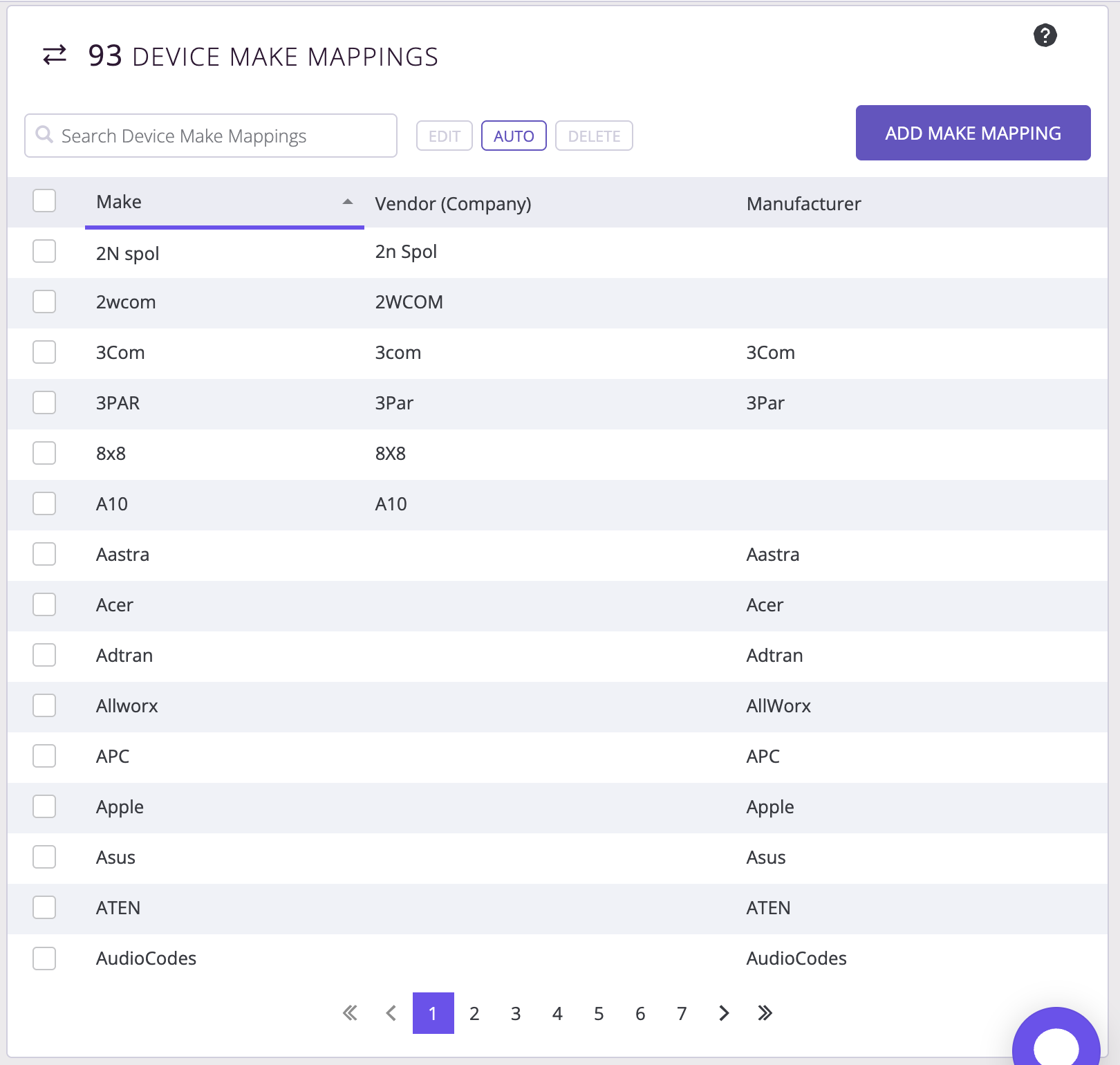Image resolution: width=1120 pixels, height=1065 pixels.
Task: Go to page 6
Action: 640,1013
